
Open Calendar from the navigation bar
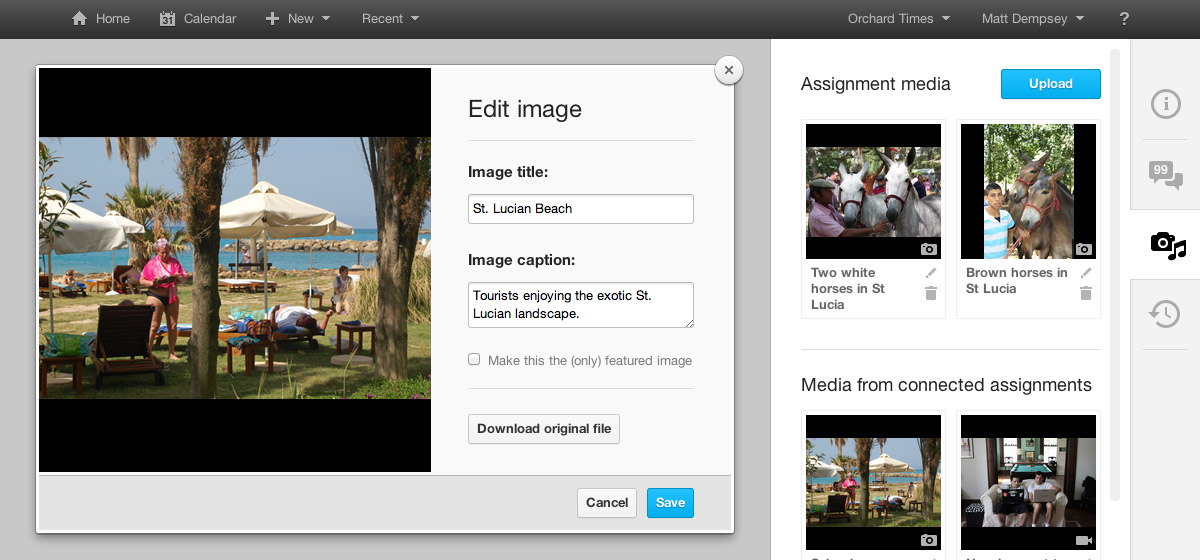click(198, 19)
